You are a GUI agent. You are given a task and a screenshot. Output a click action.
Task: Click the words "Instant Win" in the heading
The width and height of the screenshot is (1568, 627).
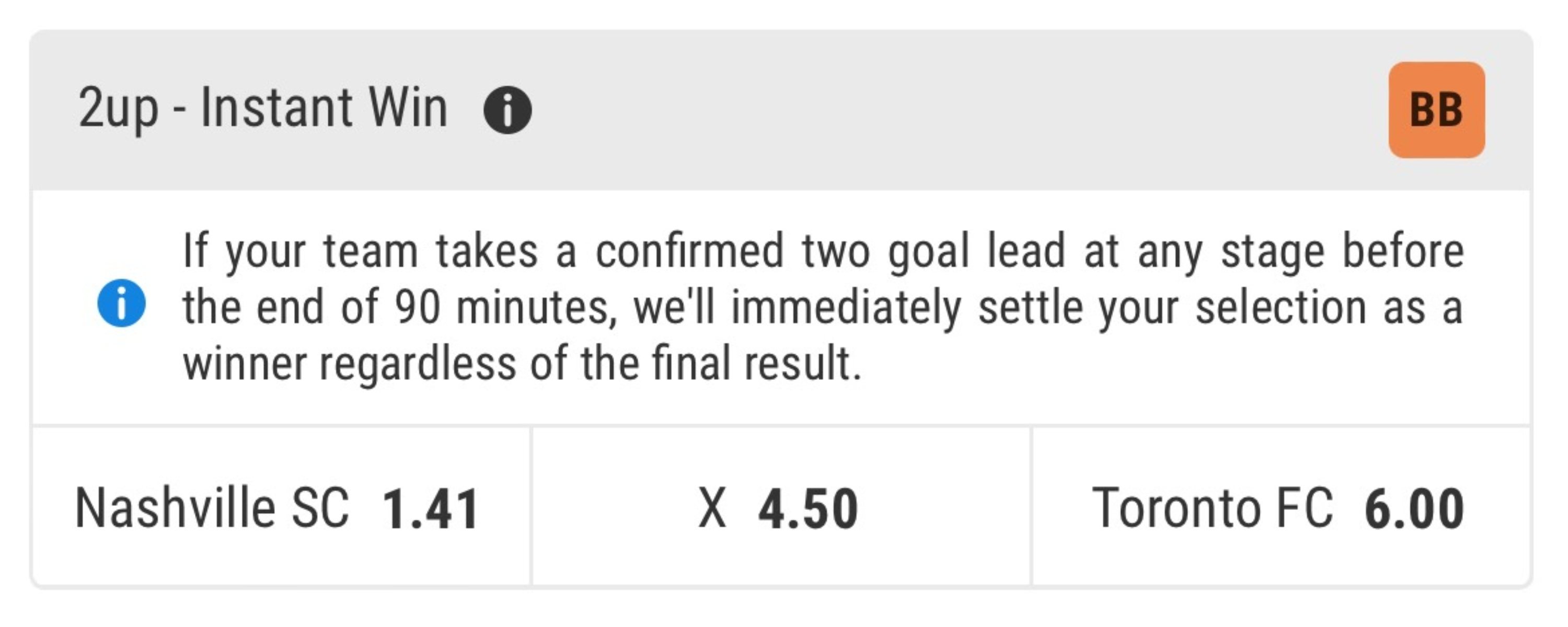tap(324, 108)
